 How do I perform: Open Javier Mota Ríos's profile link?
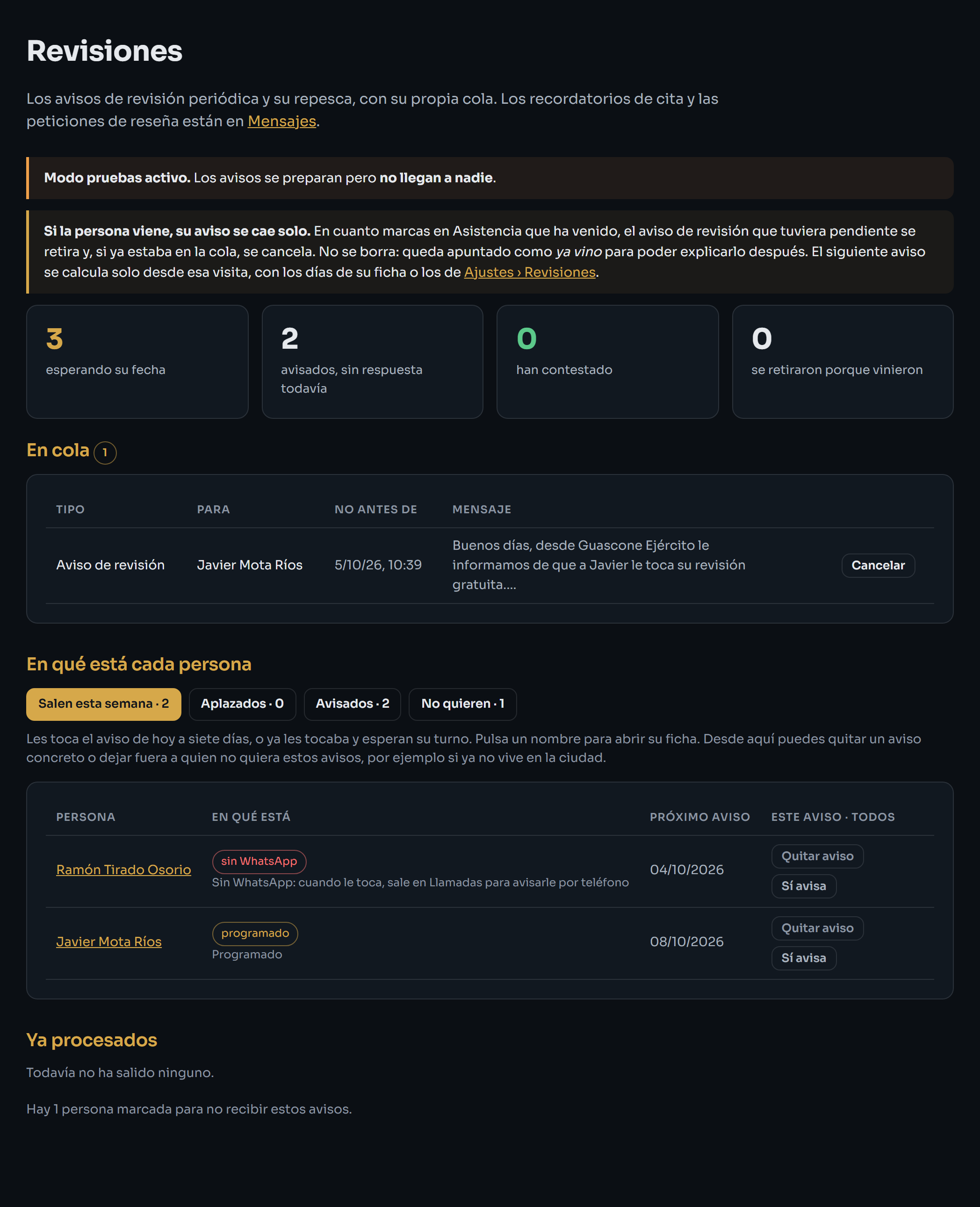[109, 941]
